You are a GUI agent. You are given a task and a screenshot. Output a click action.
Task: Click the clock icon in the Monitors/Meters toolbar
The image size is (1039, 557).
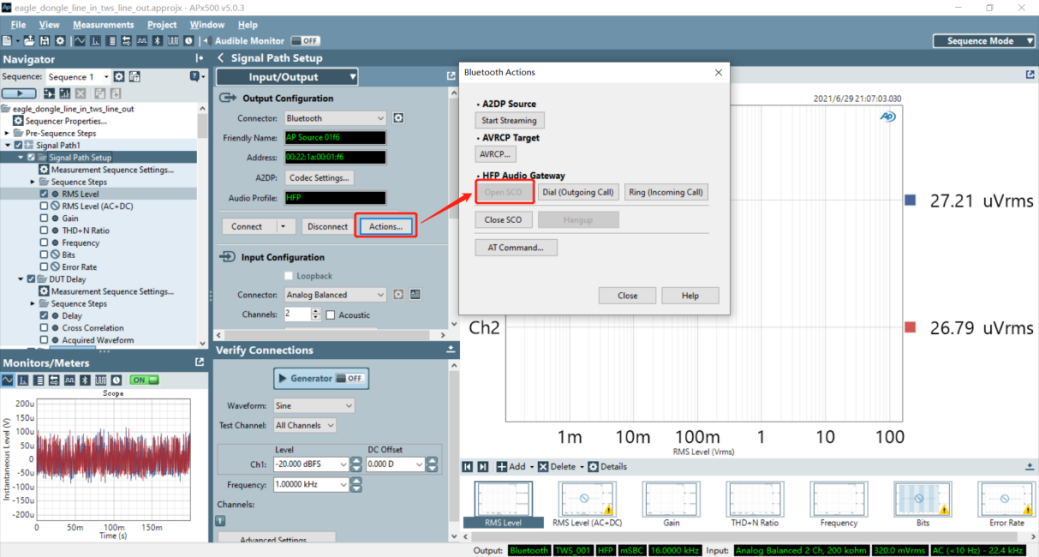coord(117,380)
